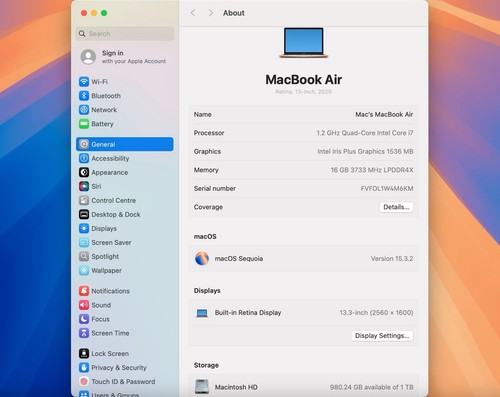
Task: Click the Version 15.3.2 text
Action: coord(392,258)
